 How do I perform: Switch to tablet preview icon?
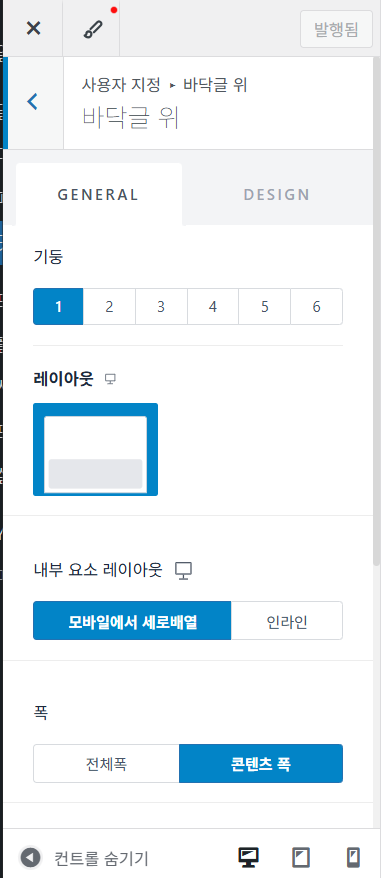pos(301,857)
